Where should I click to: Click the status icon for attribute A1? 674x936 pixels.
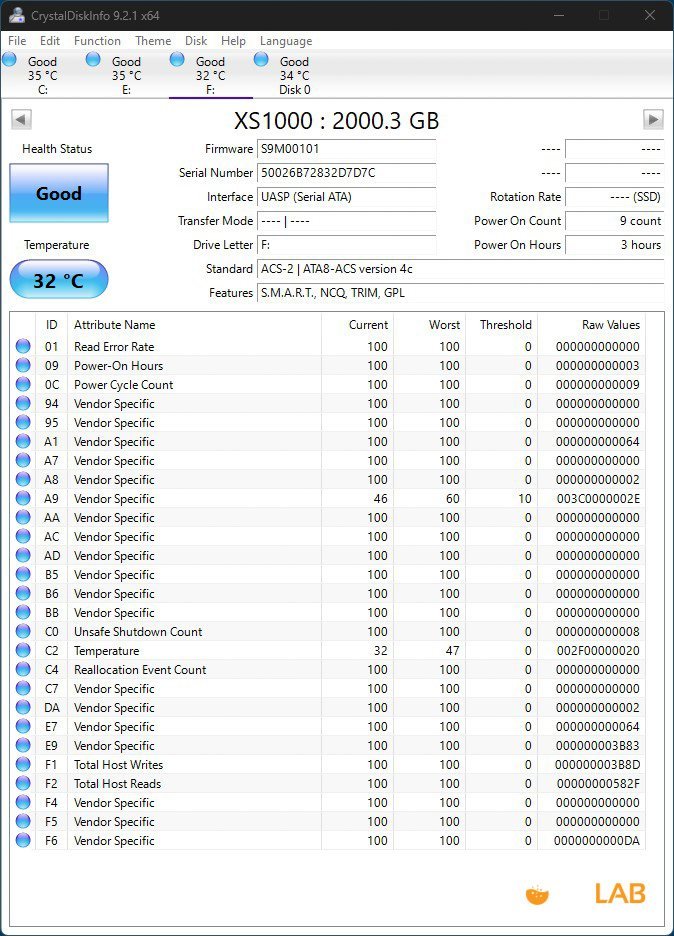(23, 441)
